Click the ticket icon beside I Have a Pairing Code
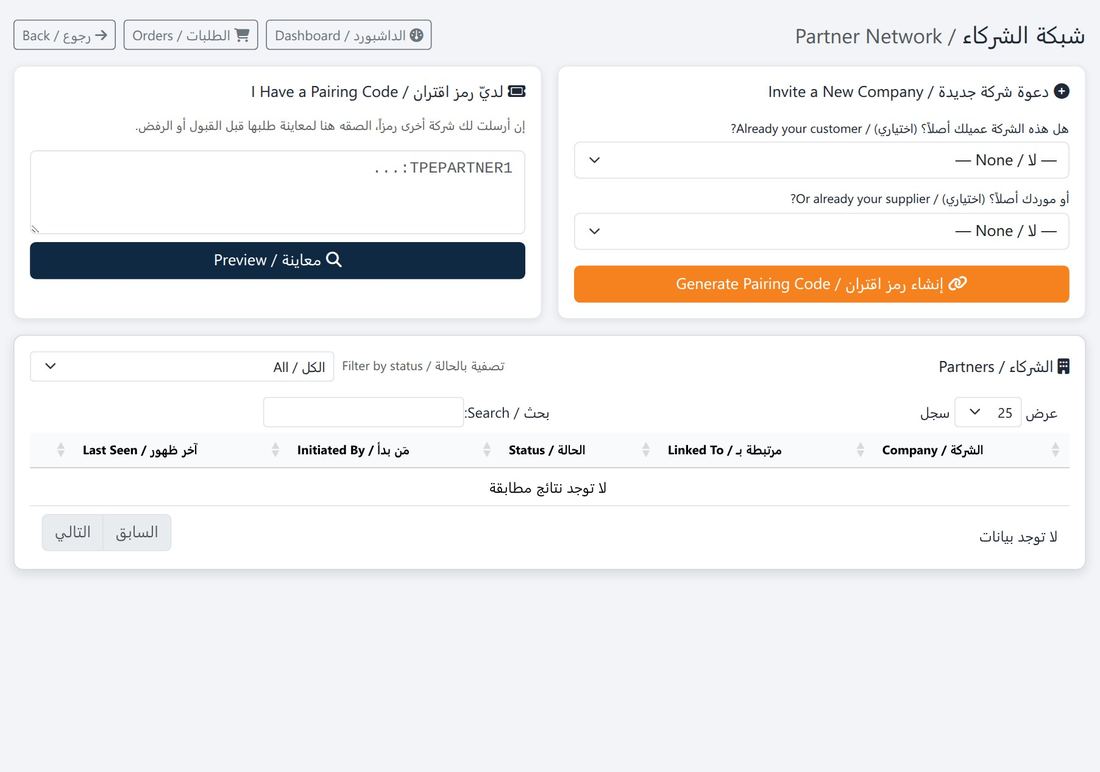 pos(516,91)
